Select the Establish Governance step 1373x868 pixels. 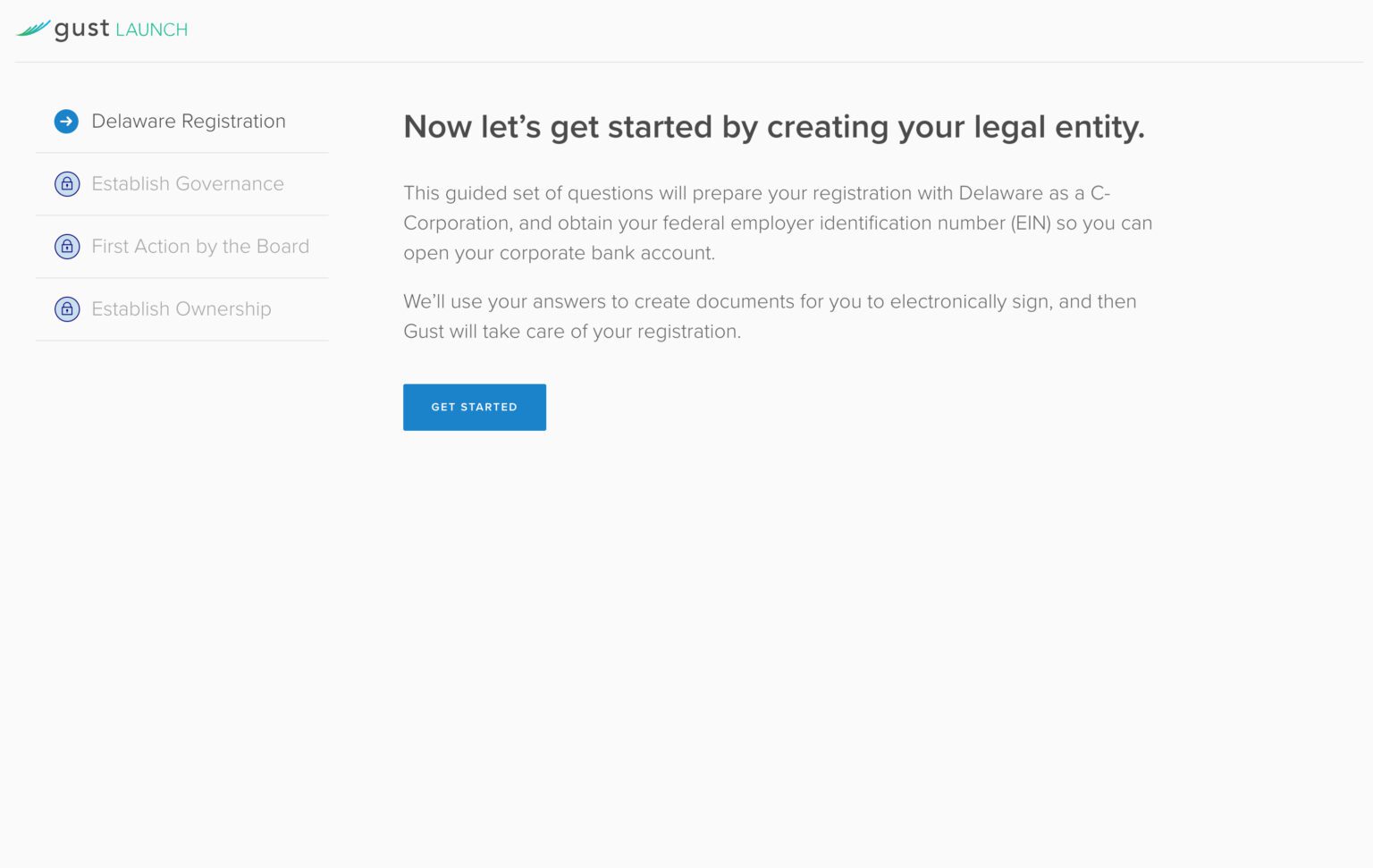tap(188, 184)
